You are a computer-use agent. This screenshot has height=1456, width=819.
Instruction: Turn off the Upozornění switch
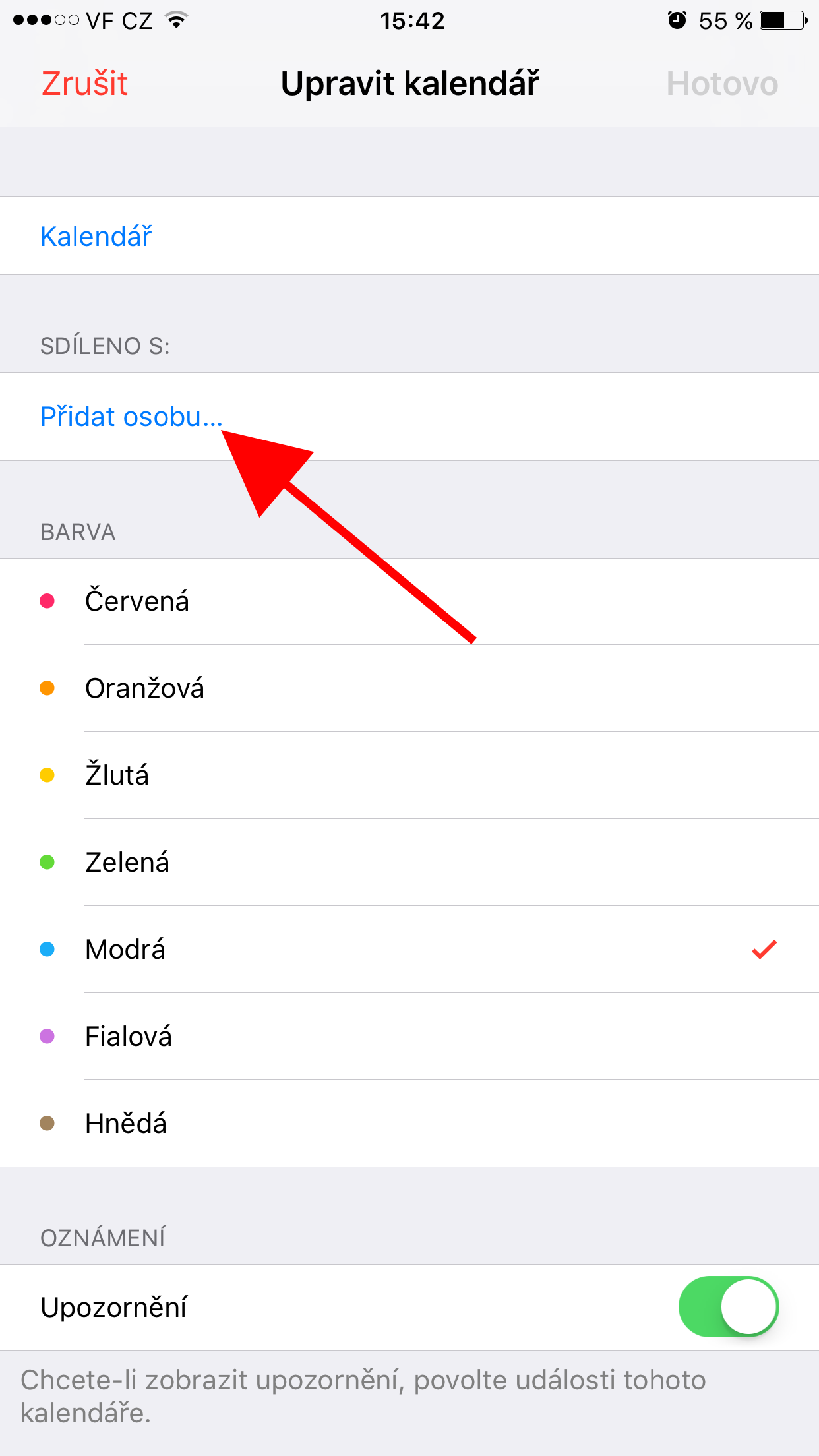pos(729,1306)
